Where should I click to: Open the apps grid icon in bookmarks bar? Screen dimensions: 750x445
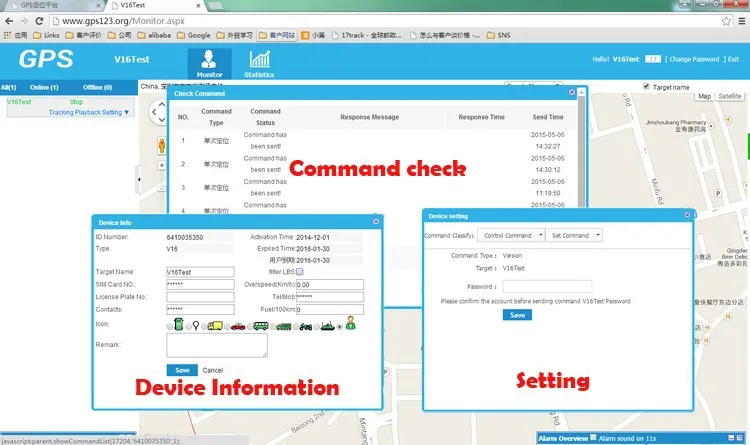click(7, 35)
